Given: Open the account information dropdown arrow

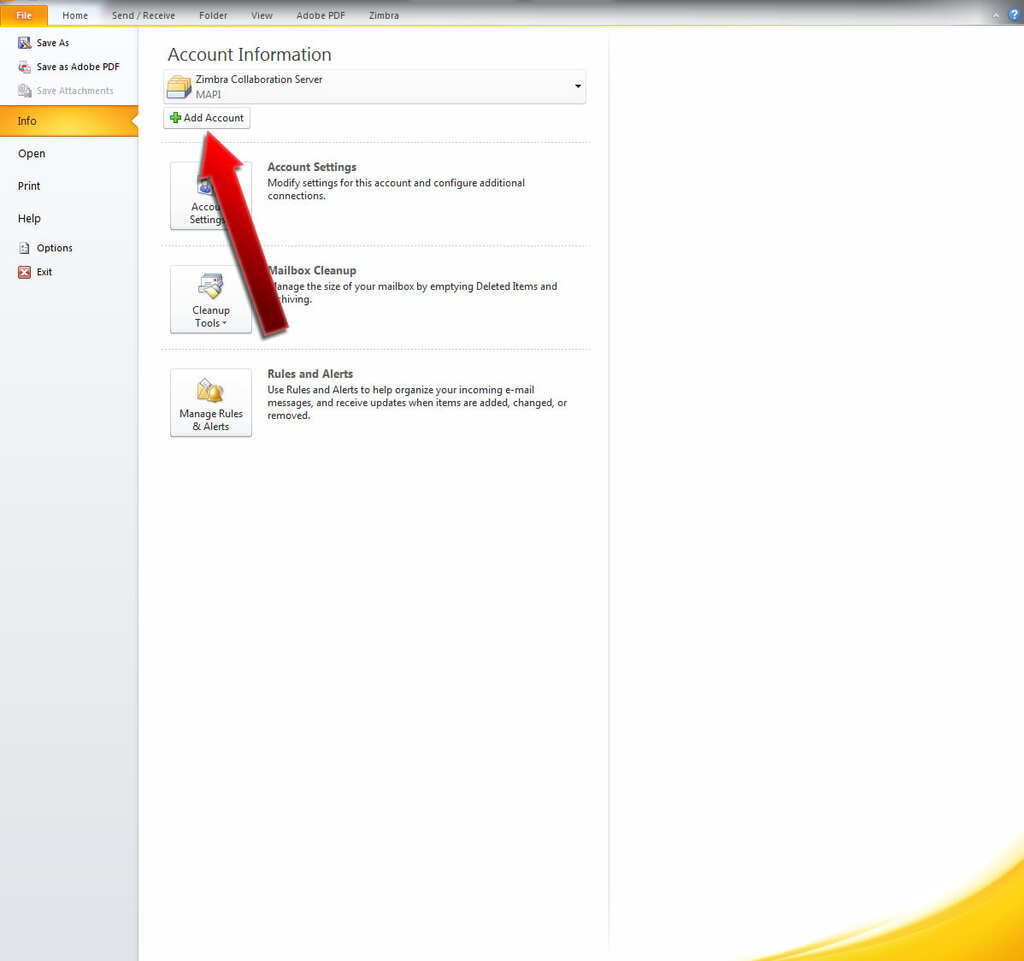Looking at the screenshot, I should (577, 87).
